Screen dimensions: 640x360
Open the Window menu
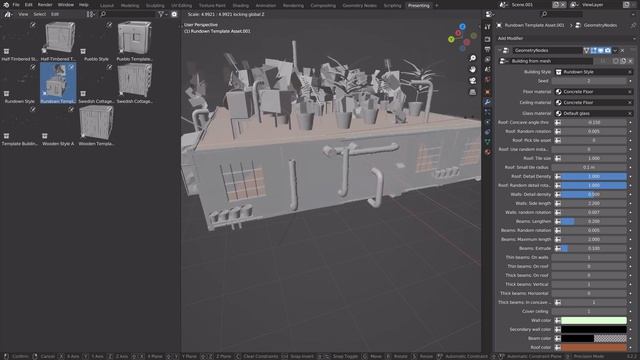tap(66, 5)
